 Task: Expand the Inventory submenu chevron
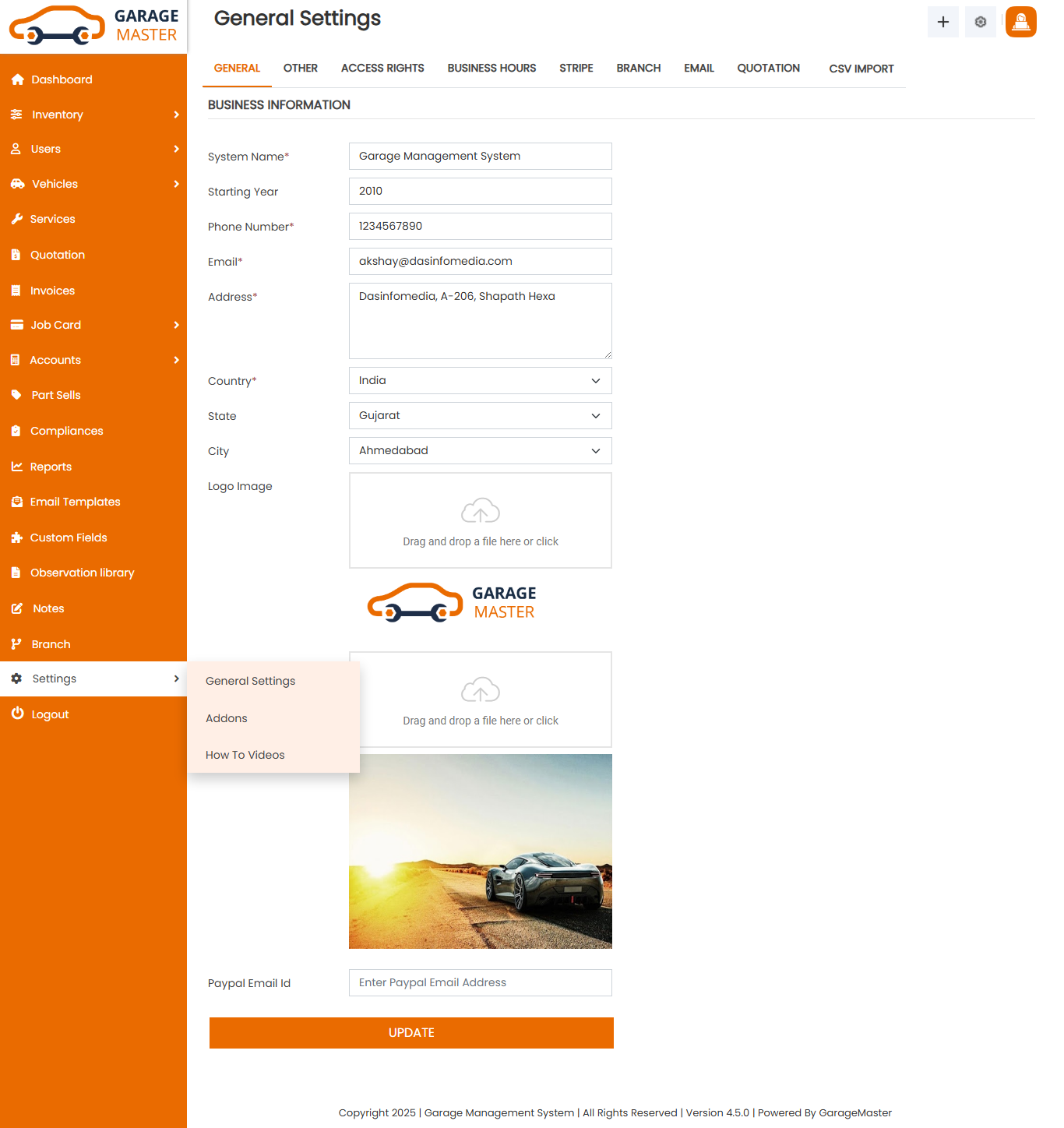pos(178,115)
